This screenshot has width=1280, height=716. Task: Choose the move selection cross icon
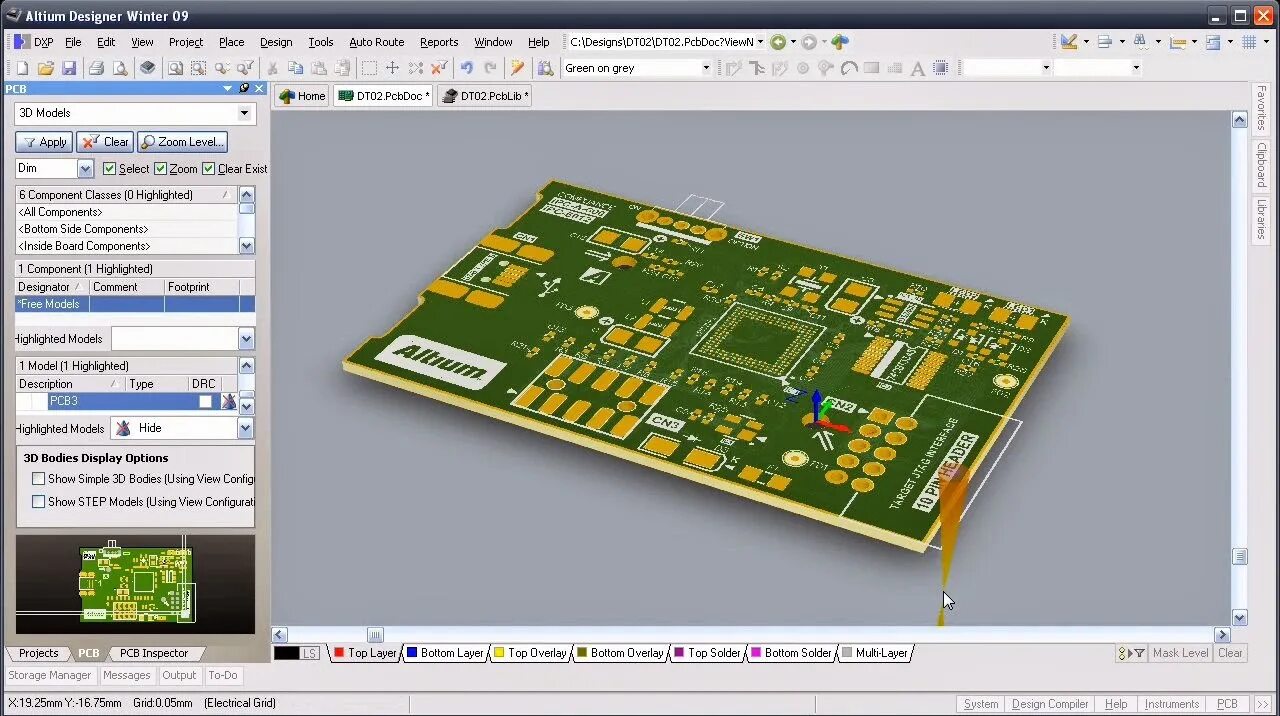pyautogui.click(x=392, y=68)
